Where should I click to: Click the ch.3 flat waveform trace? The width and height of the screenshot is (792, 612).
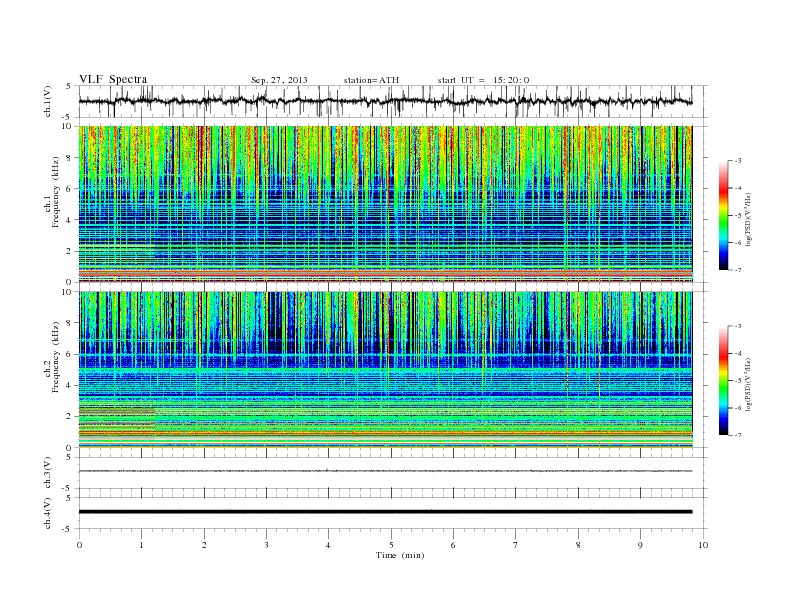point(385,471)
